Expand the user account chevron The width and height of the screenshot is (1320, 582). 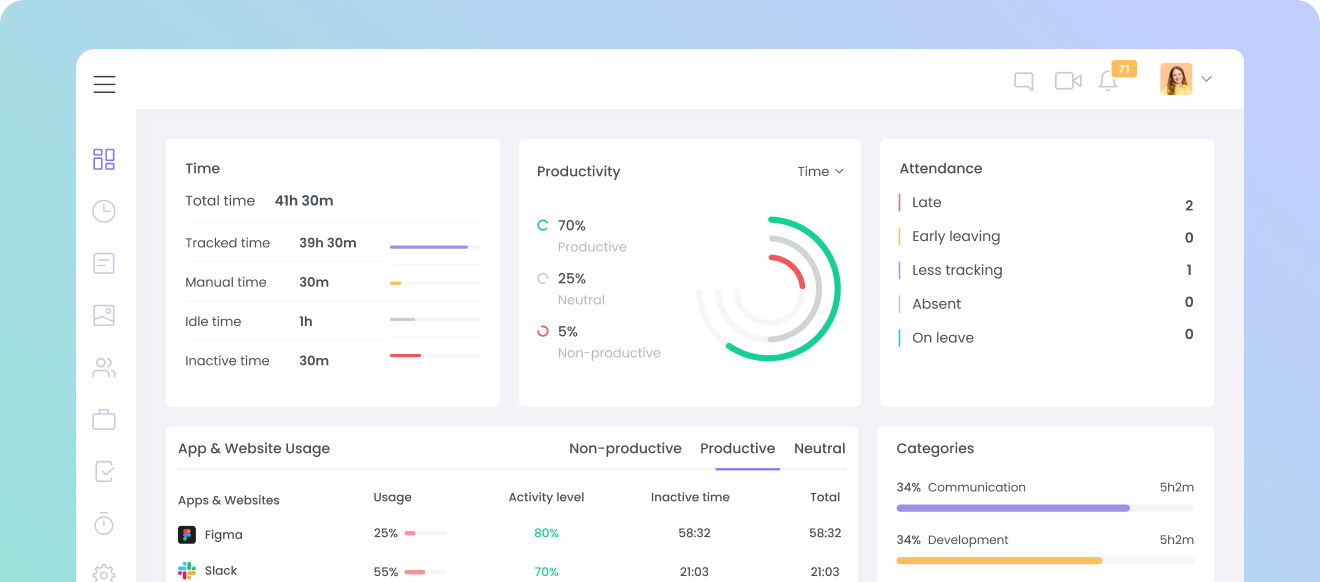[1206, 79]
